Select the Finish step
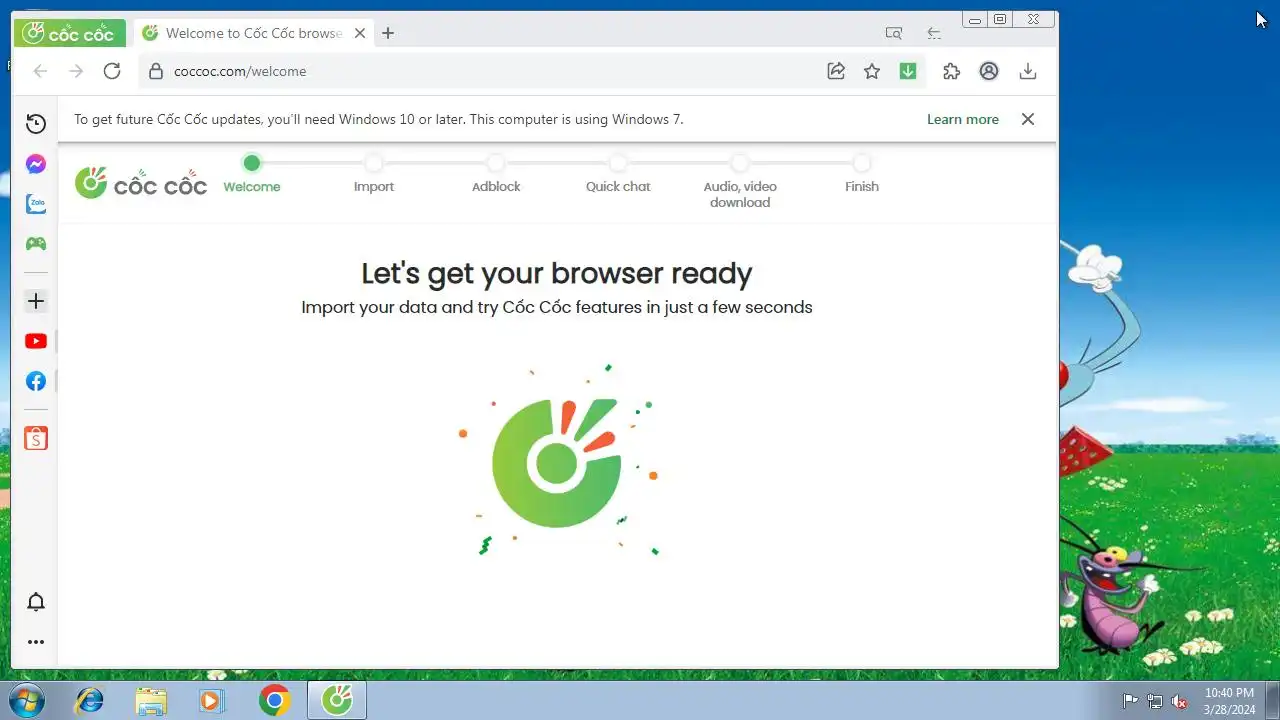The height and width of the screenshot is (720, 1280). pos(862,174)
